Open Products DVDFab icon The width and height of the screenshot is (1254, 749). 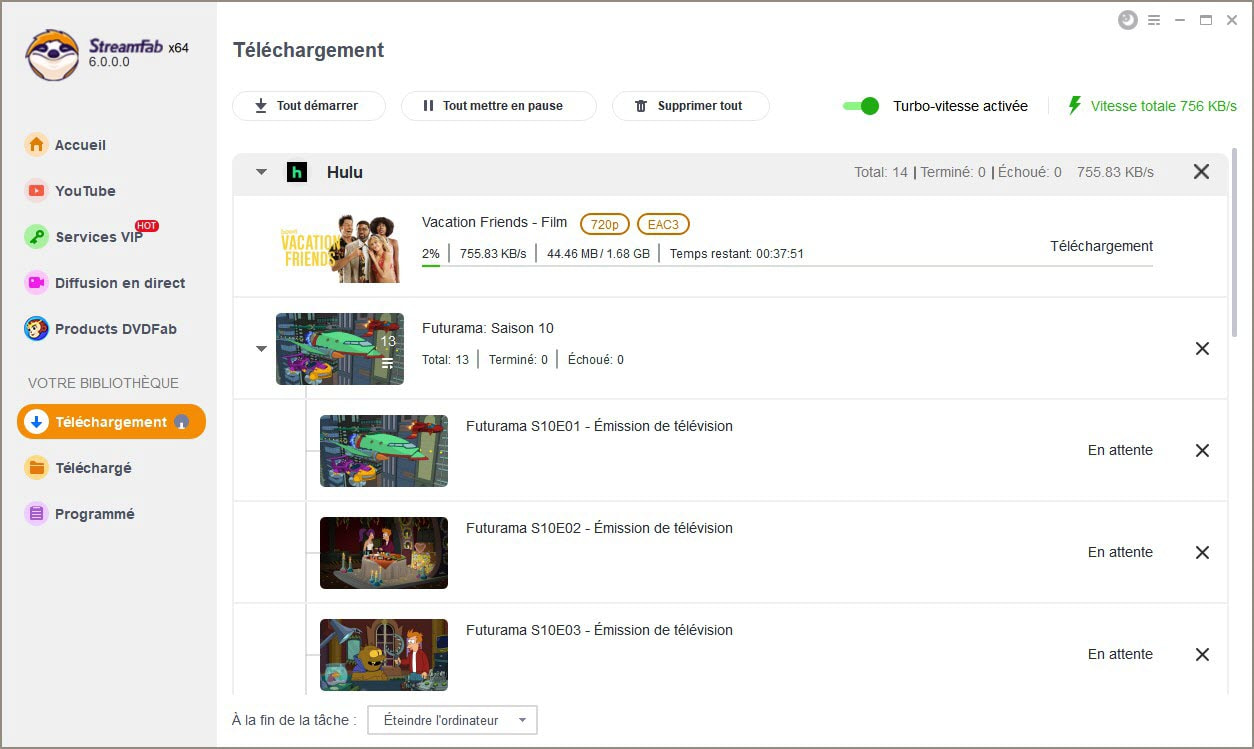[x=36, y=329]
